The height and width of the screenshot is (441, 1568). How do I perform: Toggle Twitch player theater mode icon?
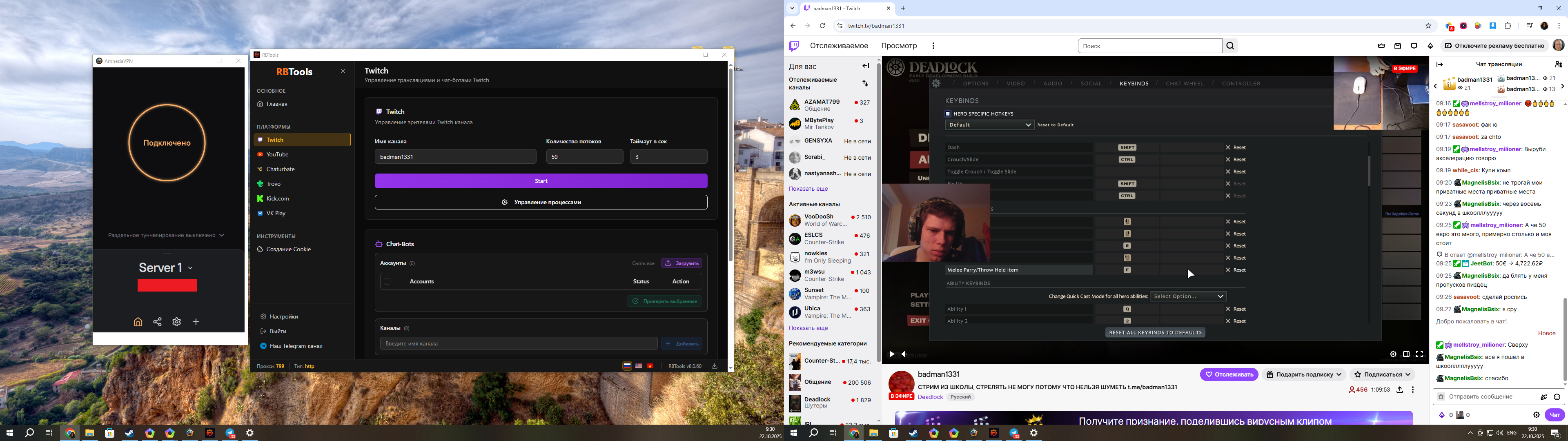[1406, 354]
